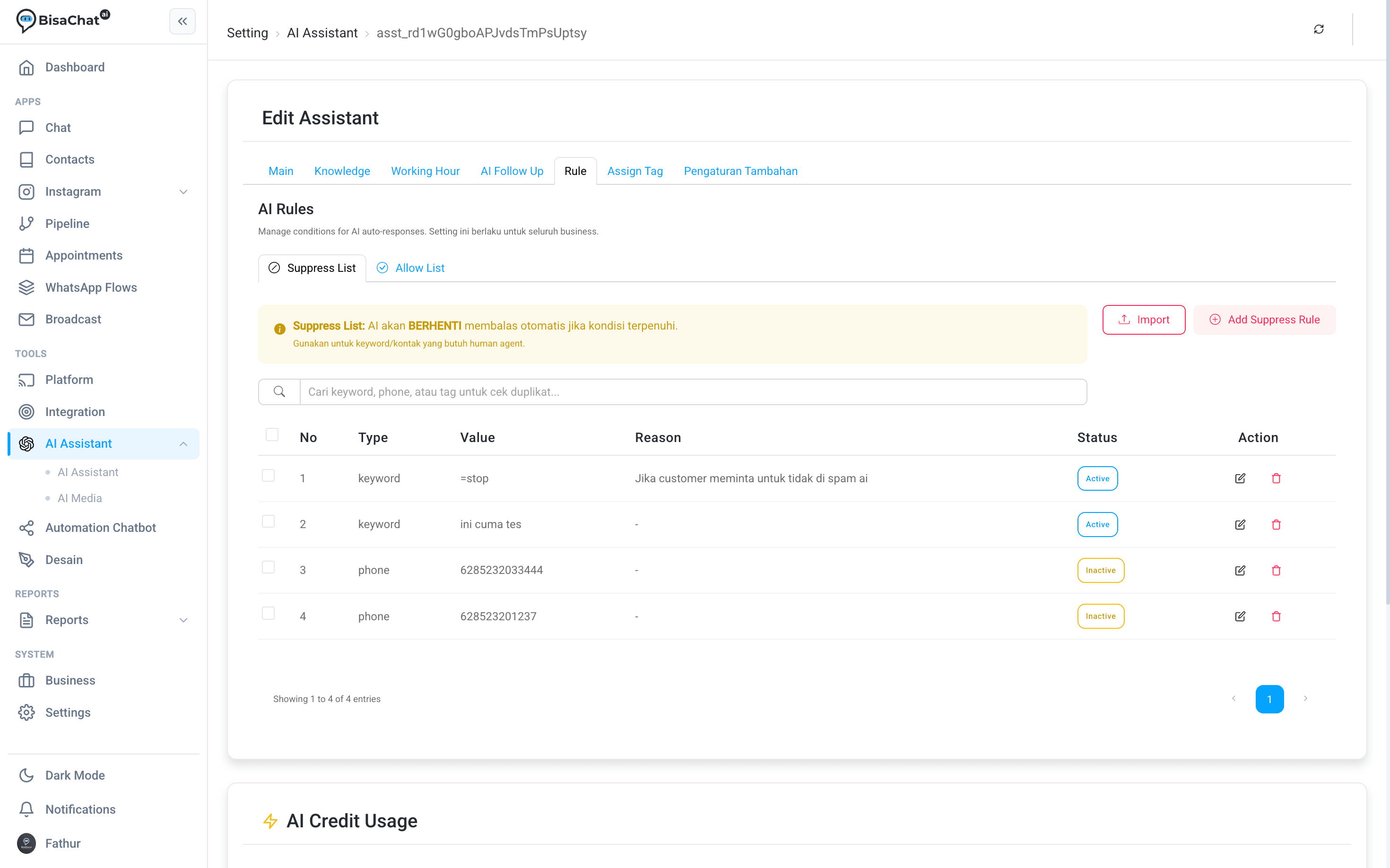Edit the 6285232033444 phone rule

point(1240,570)
